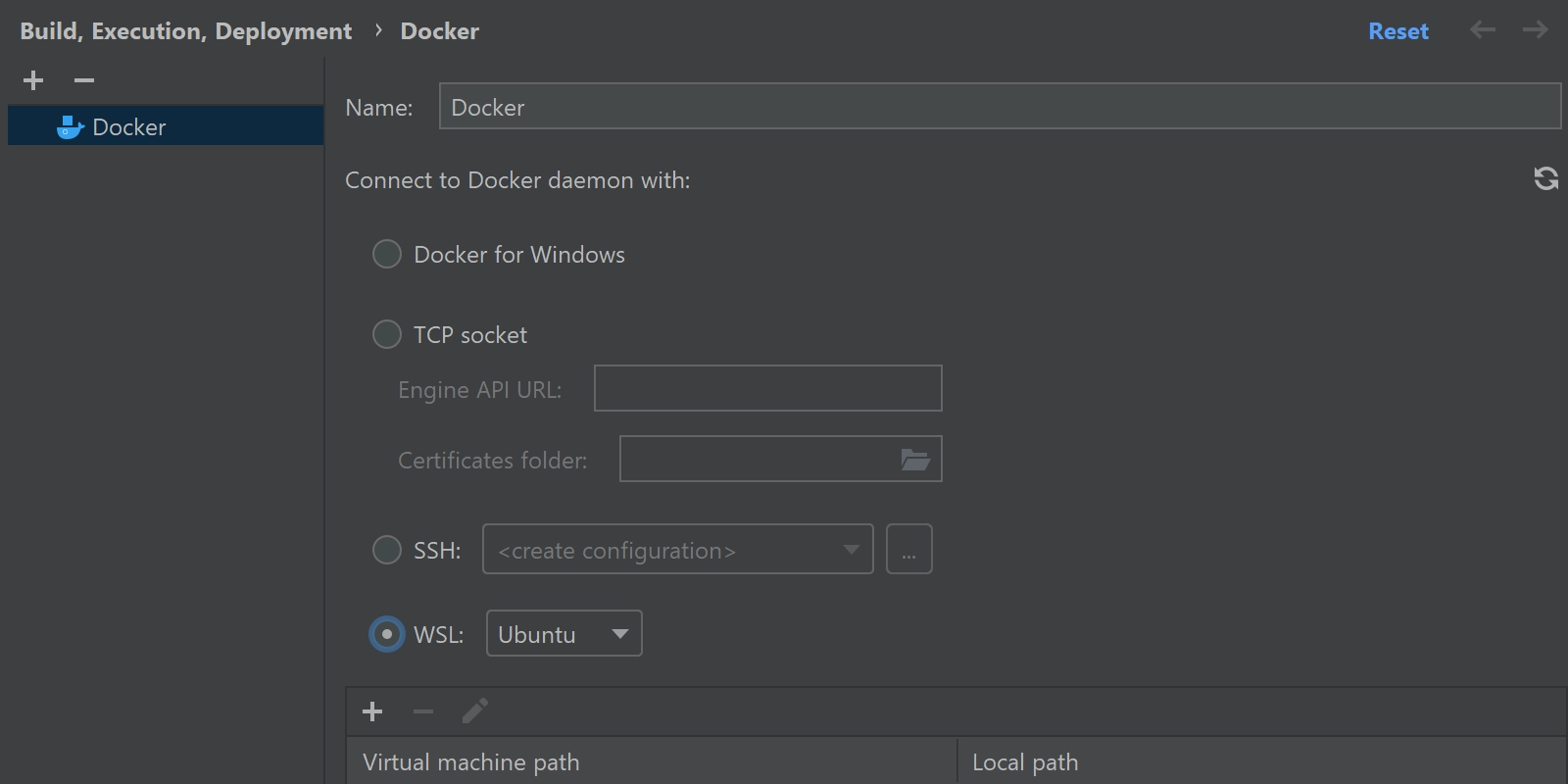Focus the Name input field
The width and height of the screenshot is (1568, 784).
coord(1000,107)
